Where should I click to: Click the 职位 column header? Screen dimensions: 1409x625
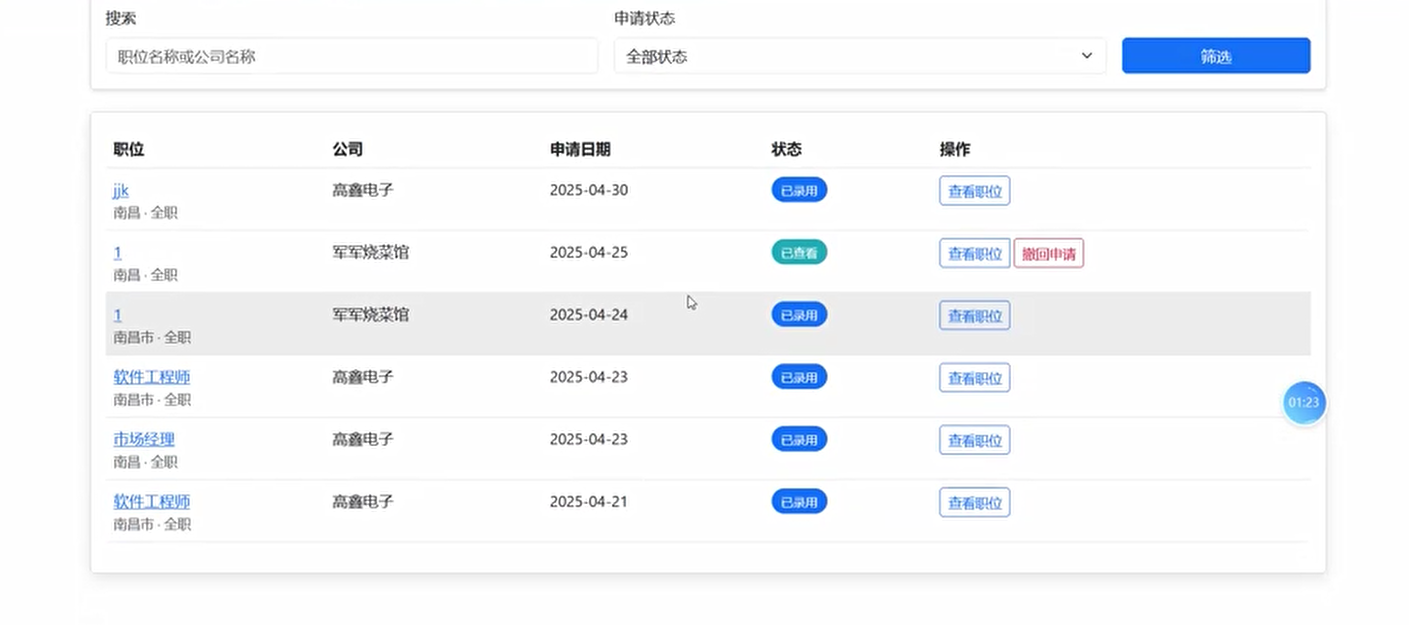(128, 148)
